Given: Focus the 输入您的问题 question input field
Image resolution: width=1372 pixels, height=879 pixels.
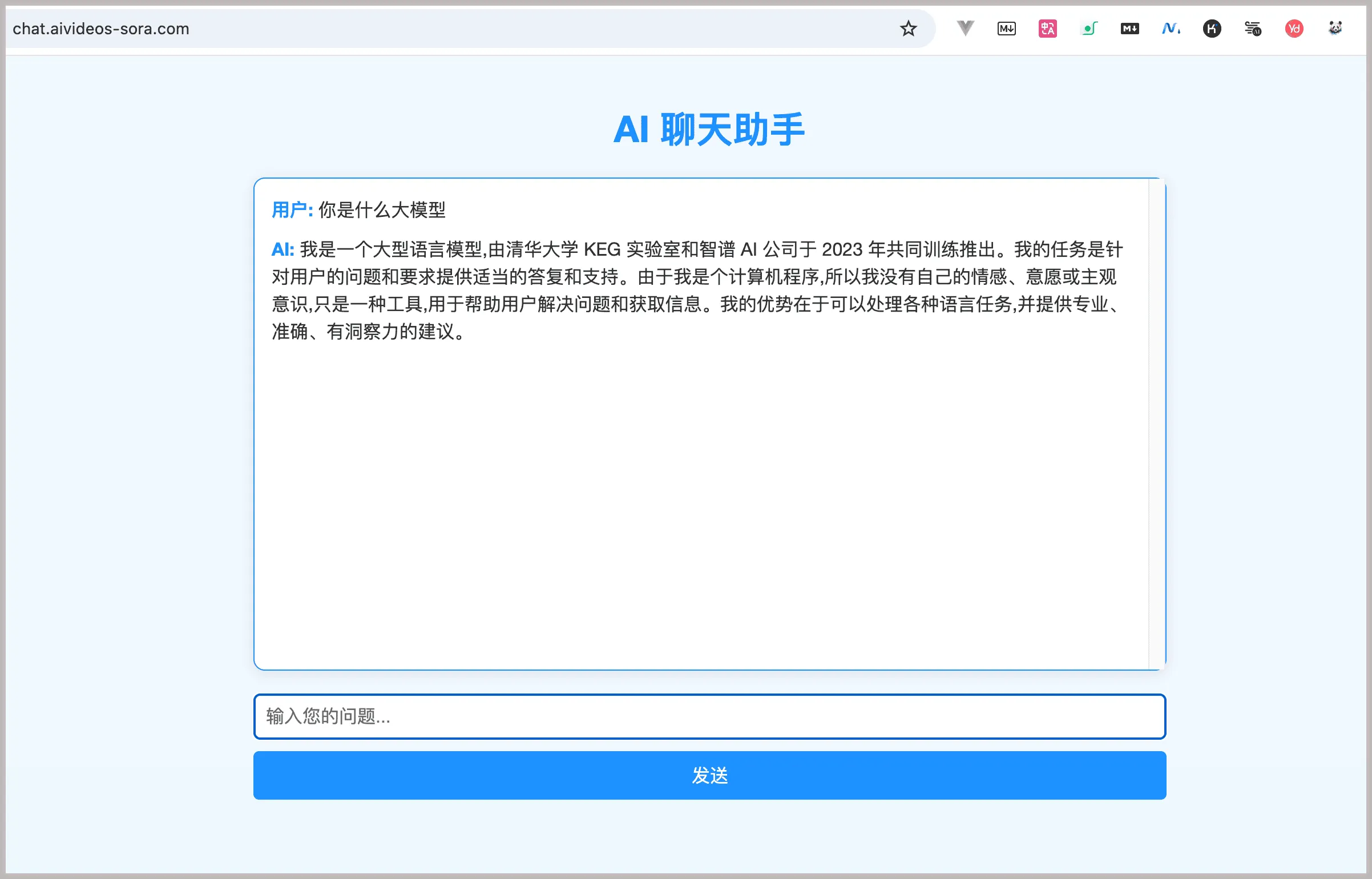Looking at the screenshot, I should click(709, 716).
